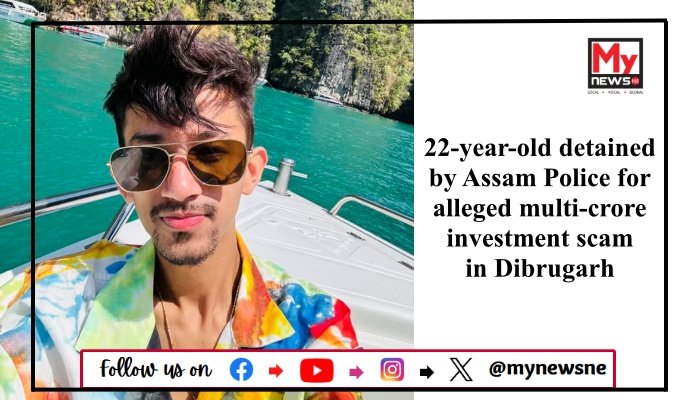Click the X (Twitter) logo
This screenshot has height=400, width=700.
(x=461, y=370)
